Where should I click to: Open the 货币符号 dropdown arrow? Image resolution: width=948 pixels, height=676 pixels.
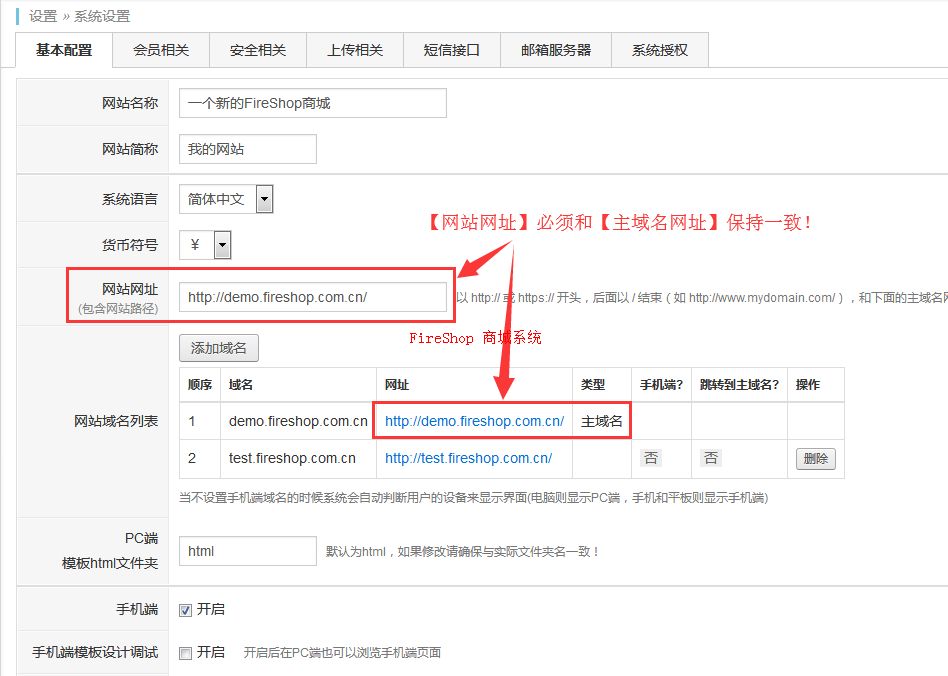(x=222, y=245)
